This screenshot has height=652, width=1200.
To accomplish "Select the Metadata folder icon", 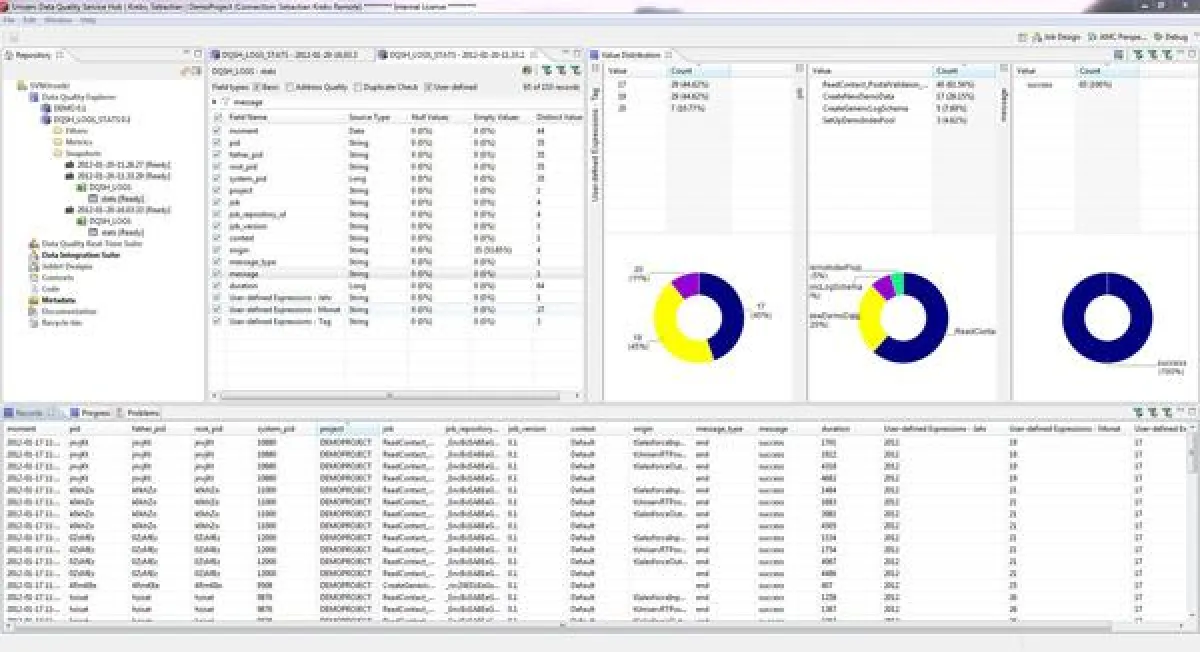I will (34, 299).
